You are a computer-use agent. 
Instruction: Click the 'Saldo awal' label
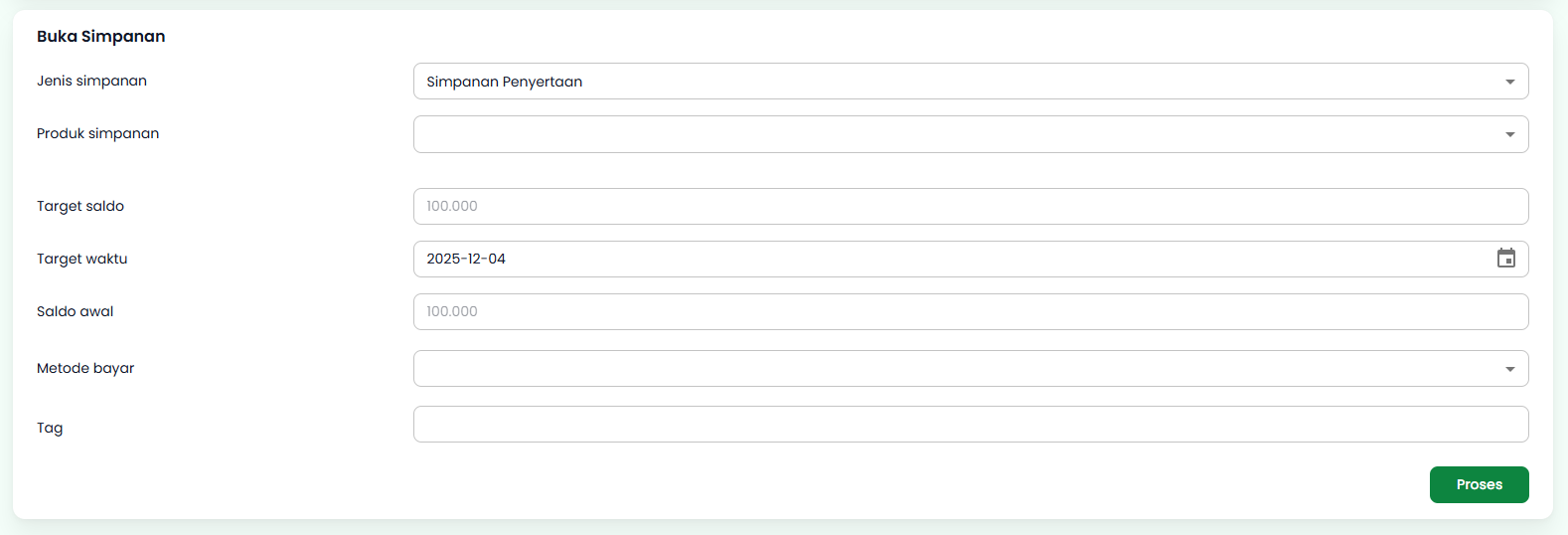coord(75,311)
